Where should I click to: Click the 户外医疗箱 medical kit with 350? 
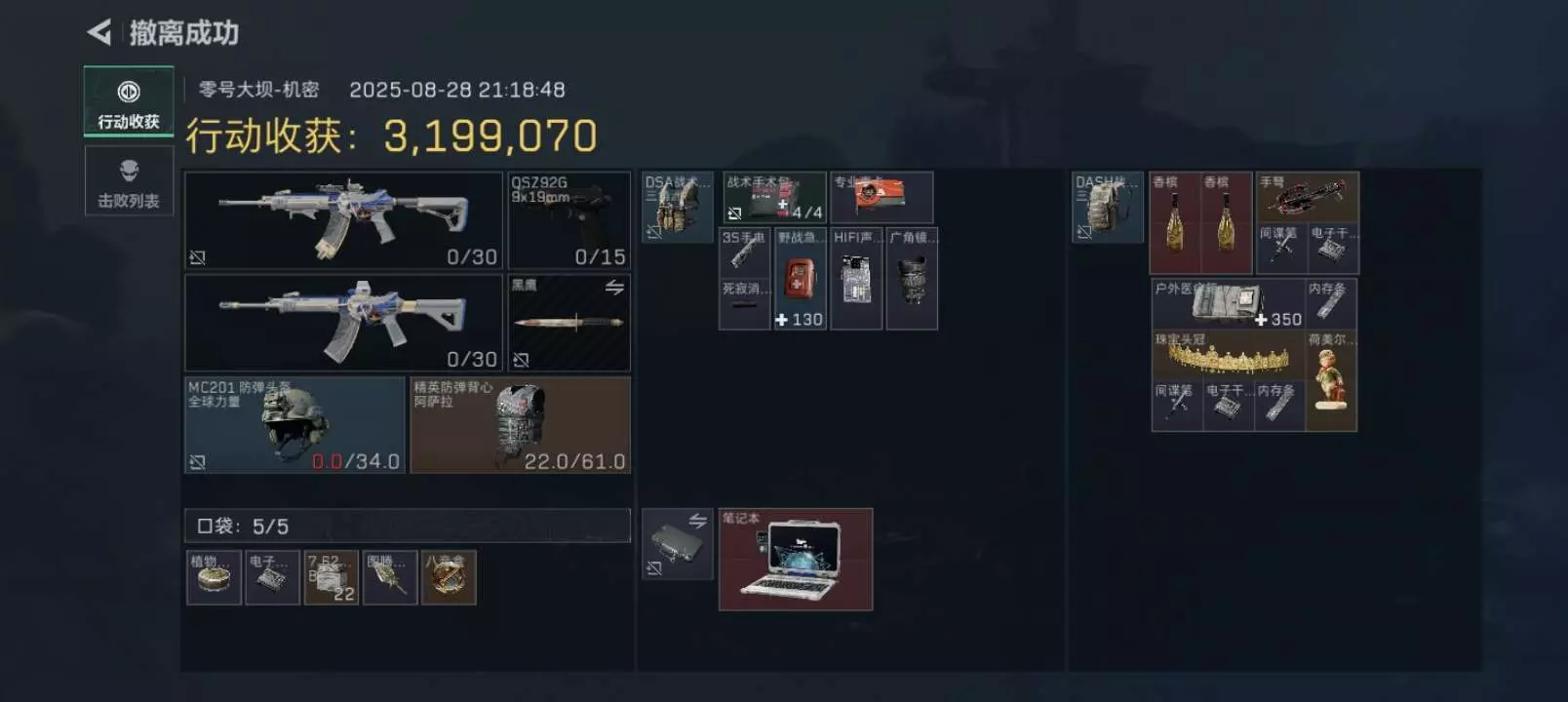[x=1229, y=304]
